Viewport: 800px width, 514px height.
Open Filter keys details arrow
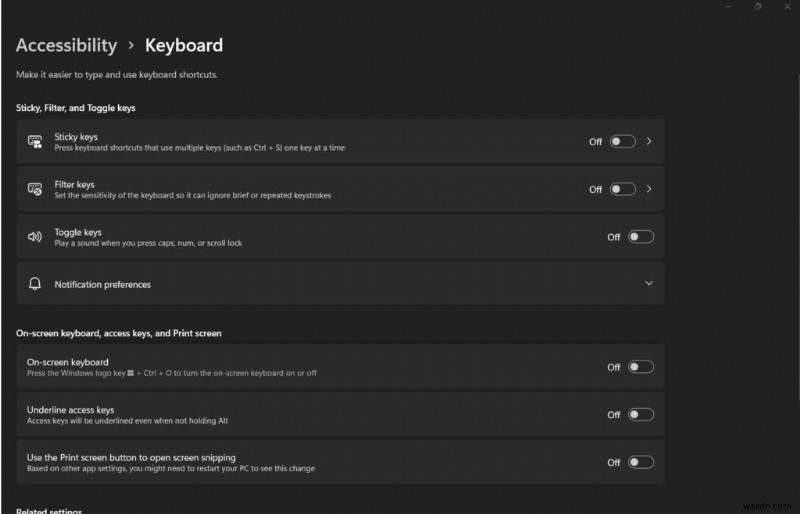tap(649, 189)
